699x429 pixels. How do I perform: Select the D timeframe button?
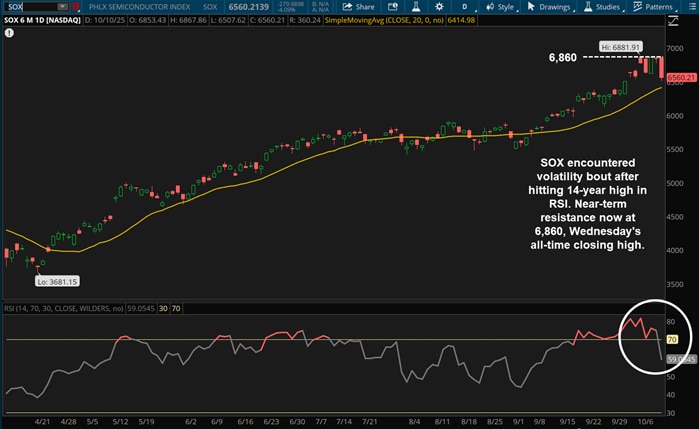(463, 7)
